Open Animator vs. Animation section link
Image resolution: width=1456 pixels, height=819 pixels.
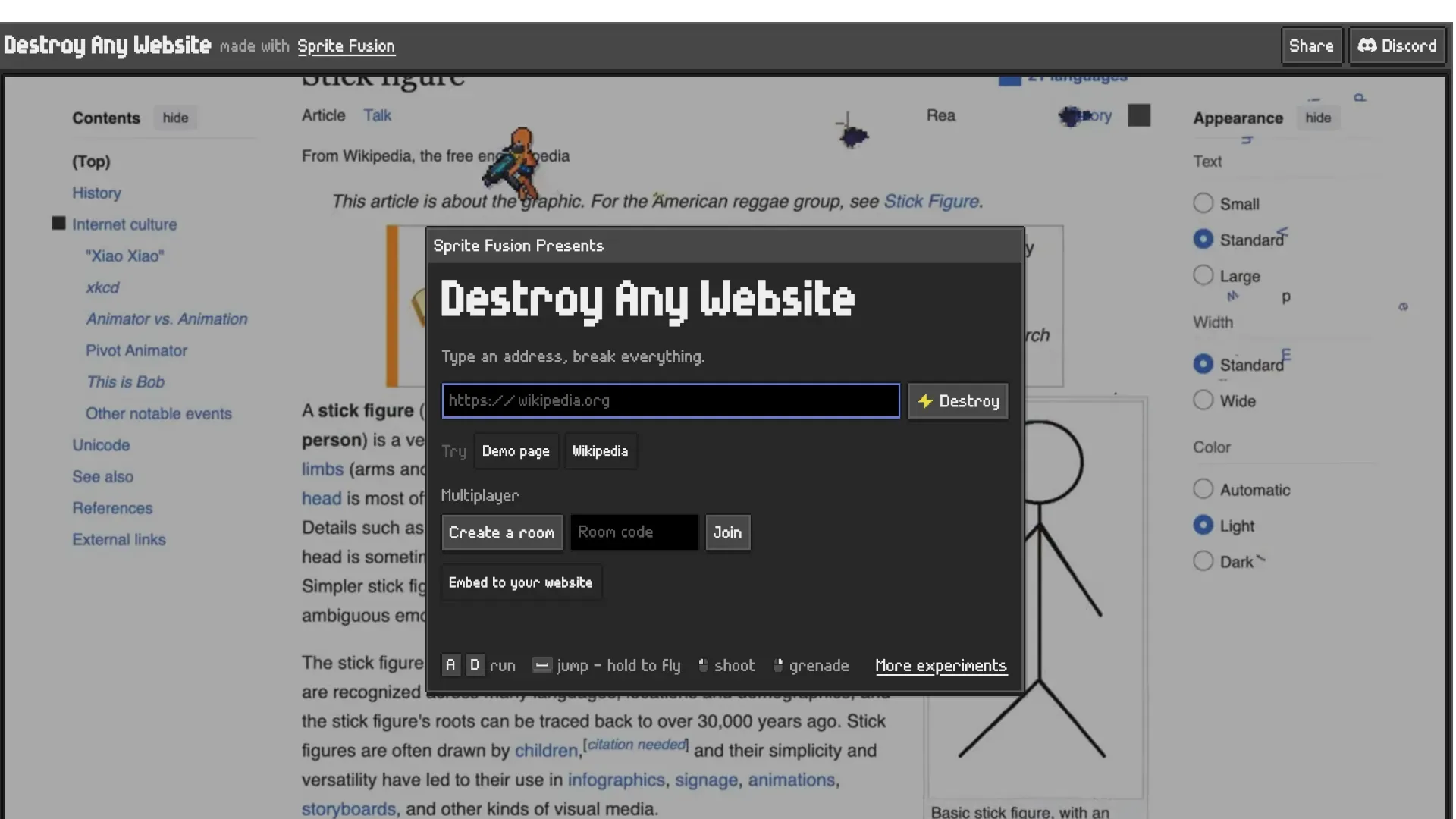pos(167,318)
